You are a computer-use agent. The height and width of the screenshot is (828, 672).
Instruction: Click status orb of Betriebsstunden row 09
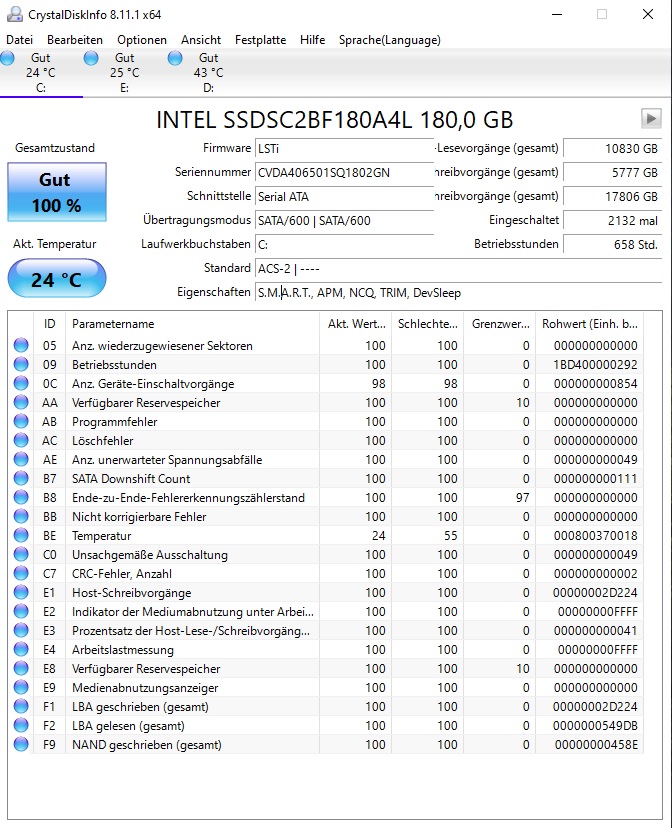pos(21,364)
